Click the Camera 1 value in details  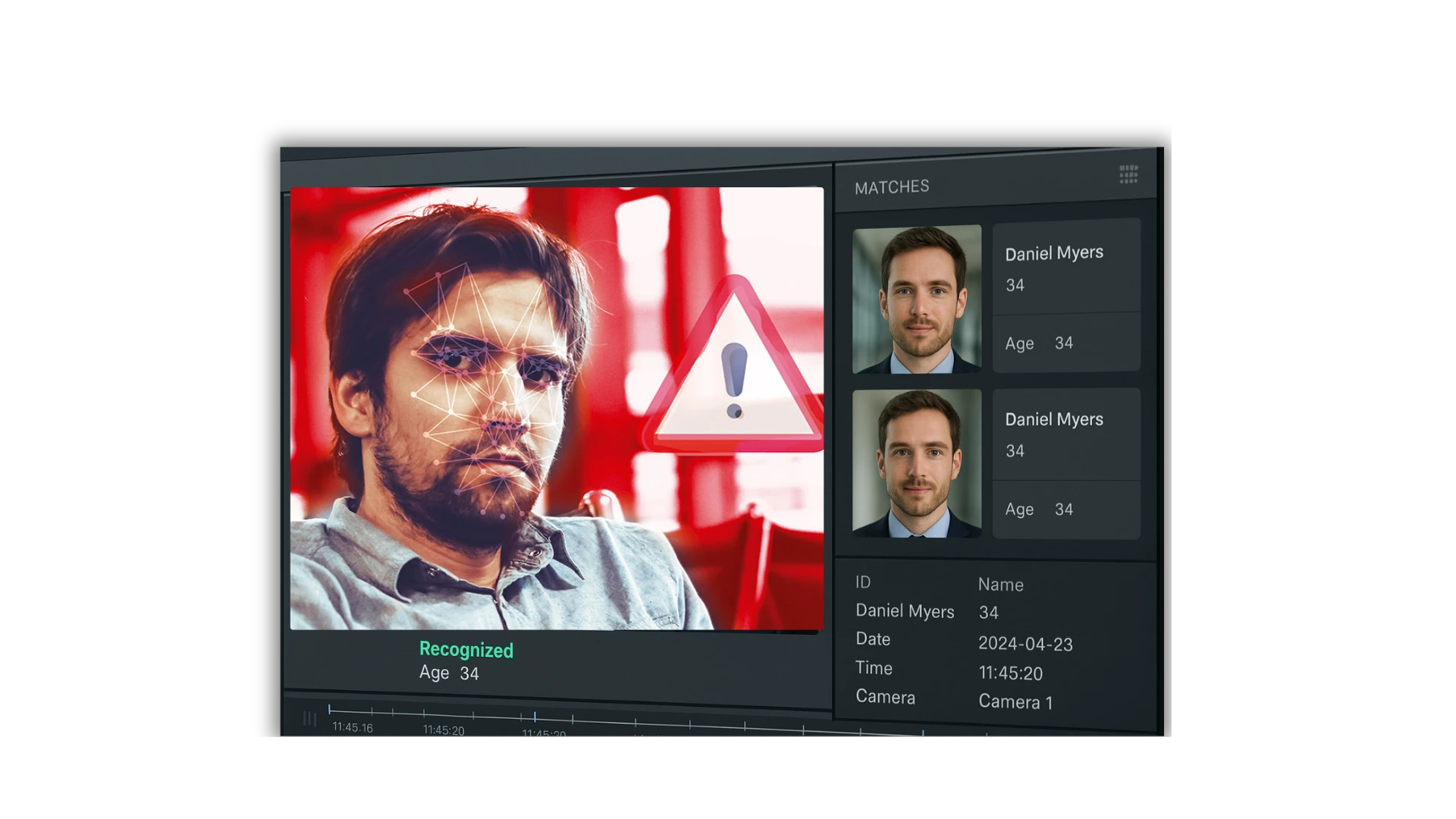[x=1015, y=702]
